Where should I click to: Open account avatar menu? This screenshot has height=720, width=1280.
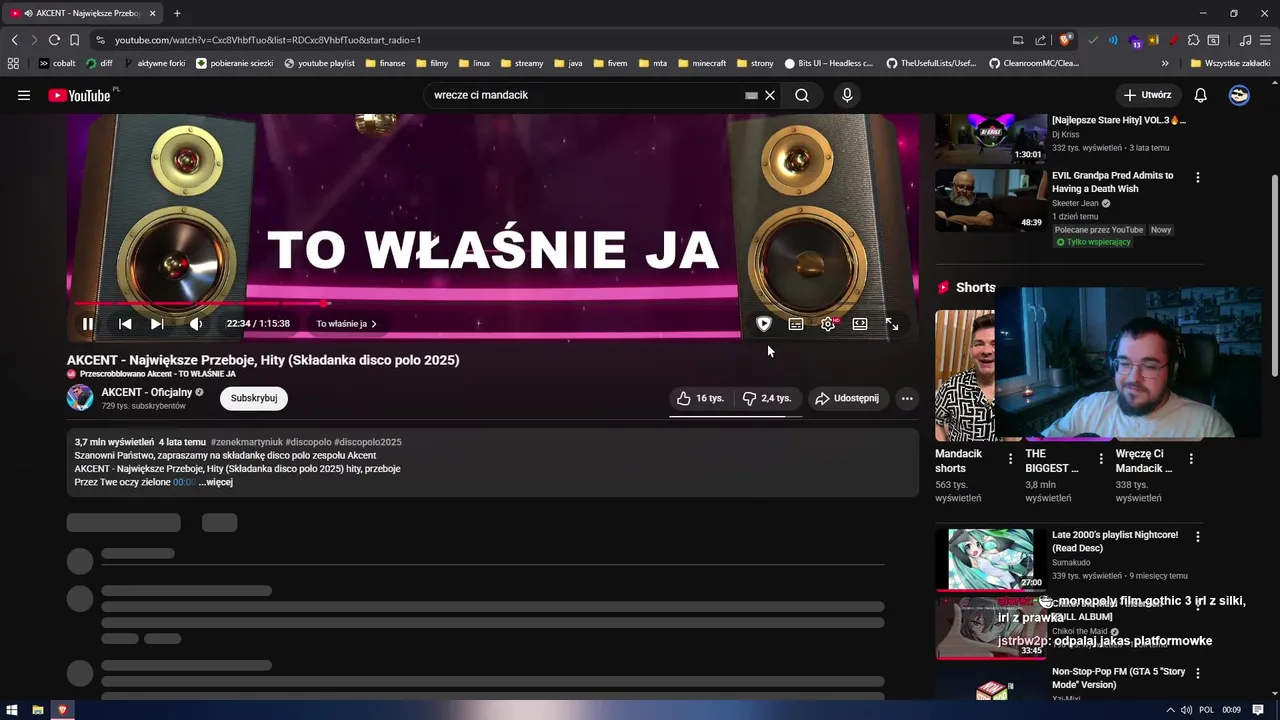click(1239, 95)
